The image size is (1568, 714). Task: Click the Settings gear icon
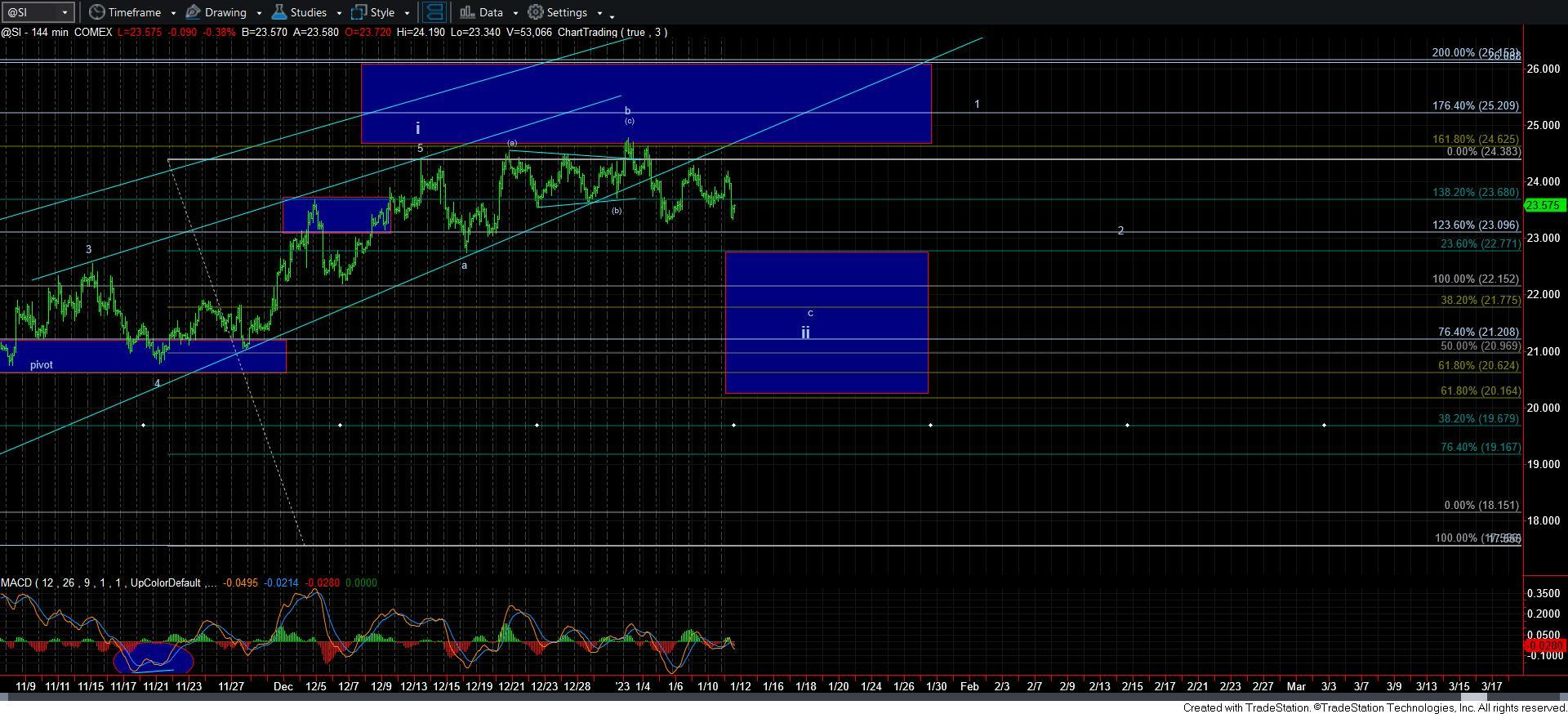coord(536,12)
